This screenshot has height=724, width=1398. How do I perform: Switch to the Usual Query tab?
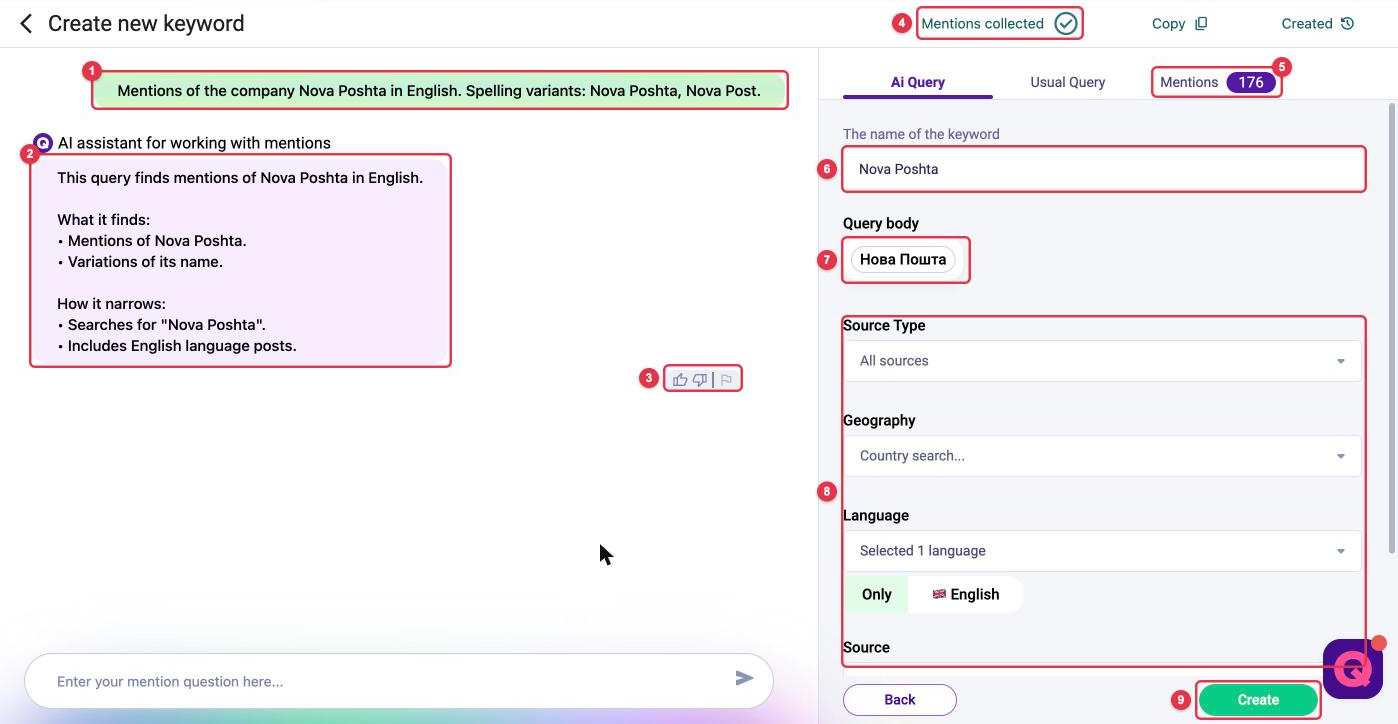1068,82
